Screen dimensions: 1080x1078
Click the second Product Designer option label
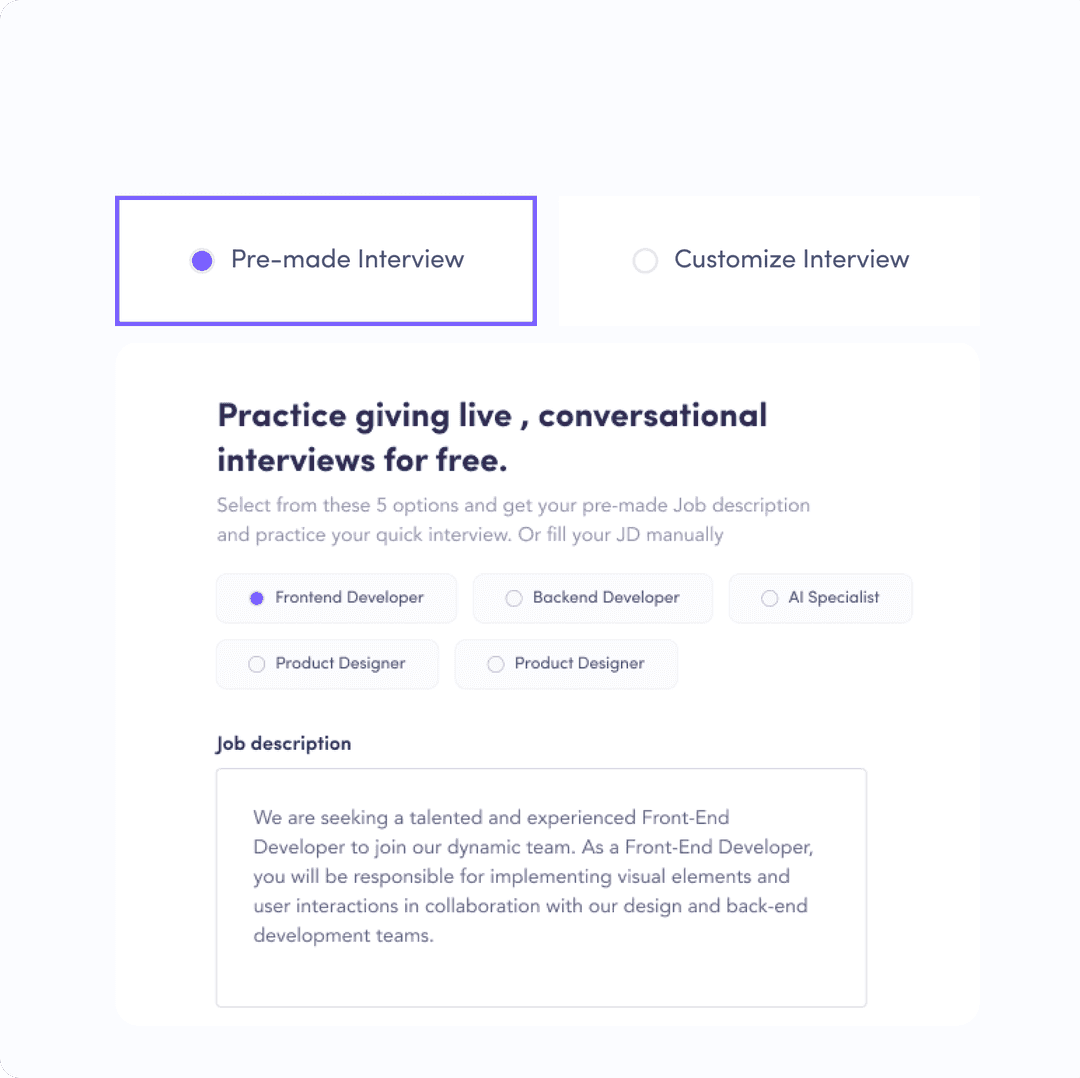coord(579,663)
